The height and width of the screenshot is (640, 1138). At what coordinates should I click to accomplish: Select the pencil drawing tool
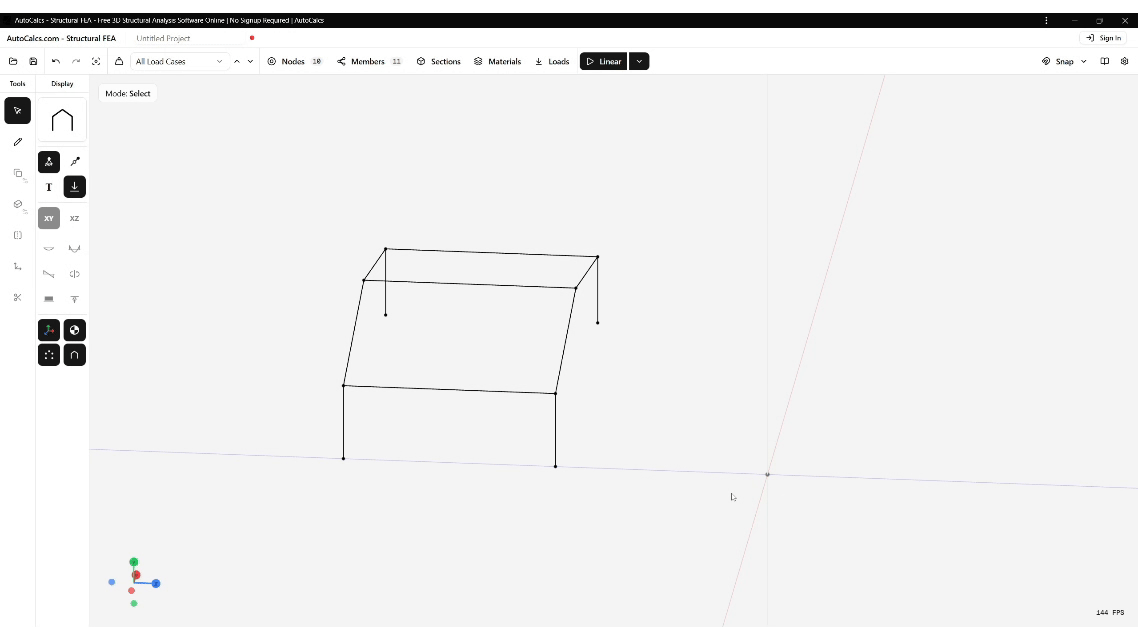tap(17, 141)
